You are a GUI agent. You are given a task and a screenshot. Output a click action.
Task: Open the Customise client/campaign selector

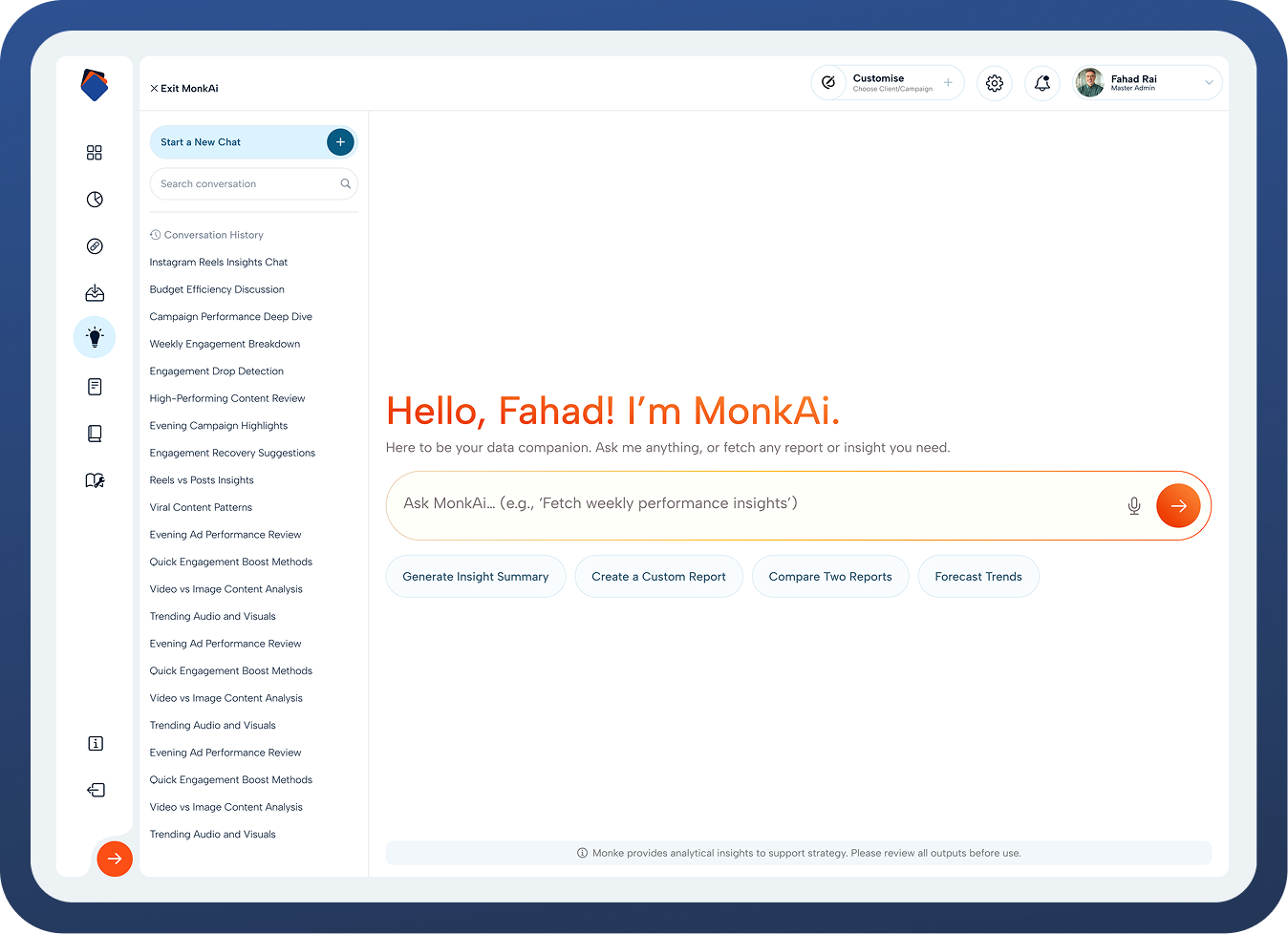click(x=888, y=83)
